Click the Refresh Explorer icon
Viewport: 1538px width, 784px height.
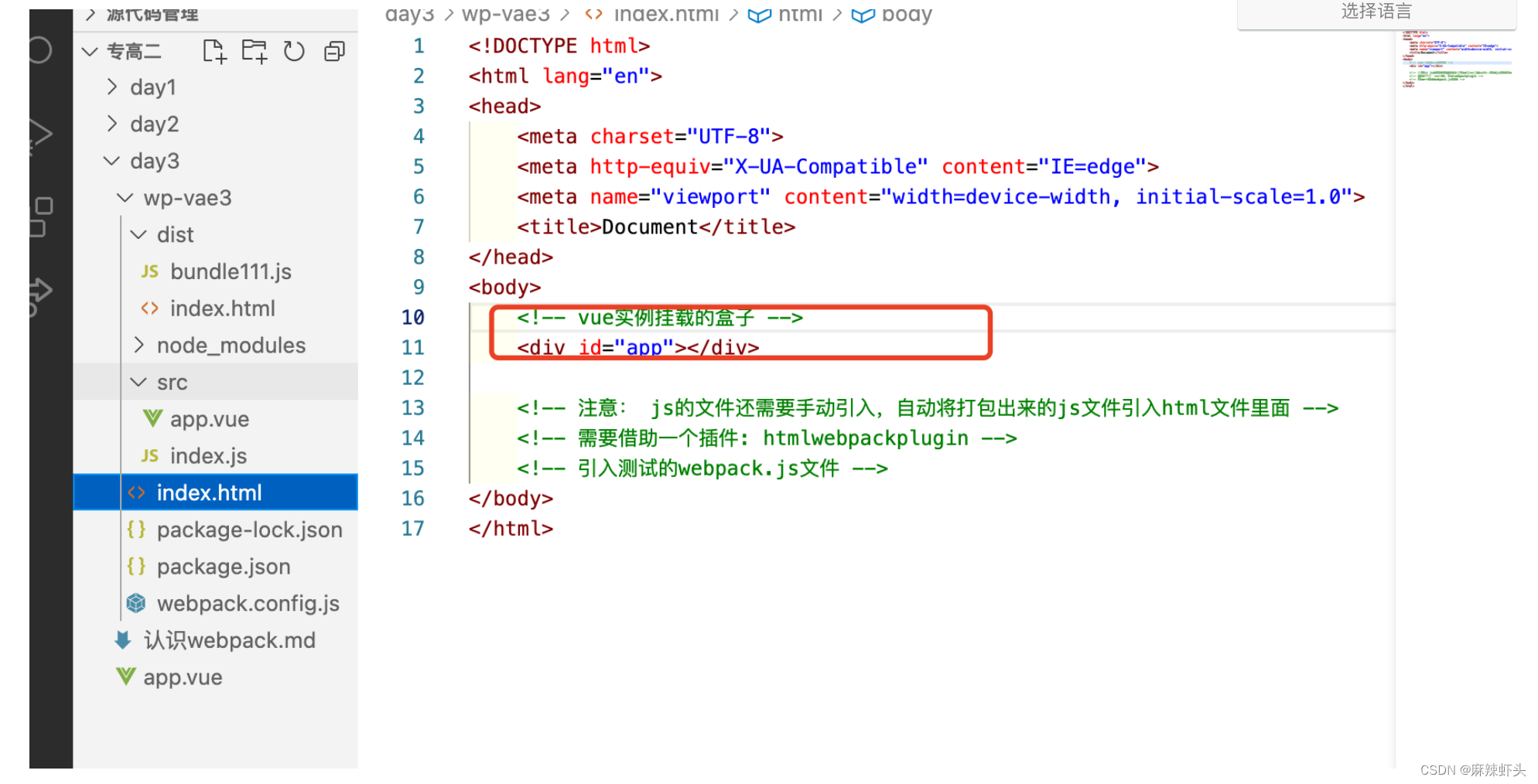[294, 52]
